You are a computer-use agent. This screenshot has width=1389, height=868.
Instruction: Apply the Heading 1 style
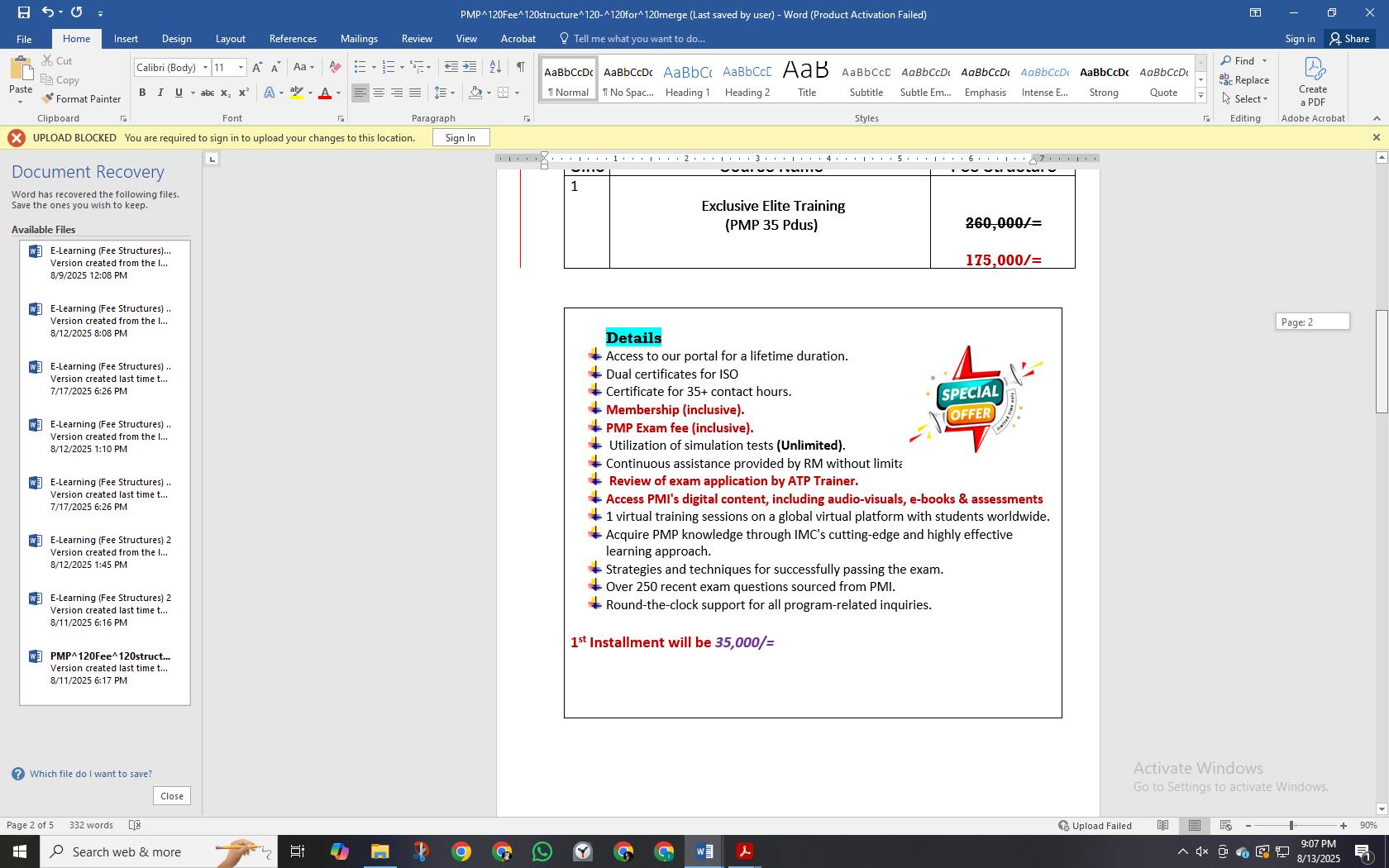click(x=687, y=80)
